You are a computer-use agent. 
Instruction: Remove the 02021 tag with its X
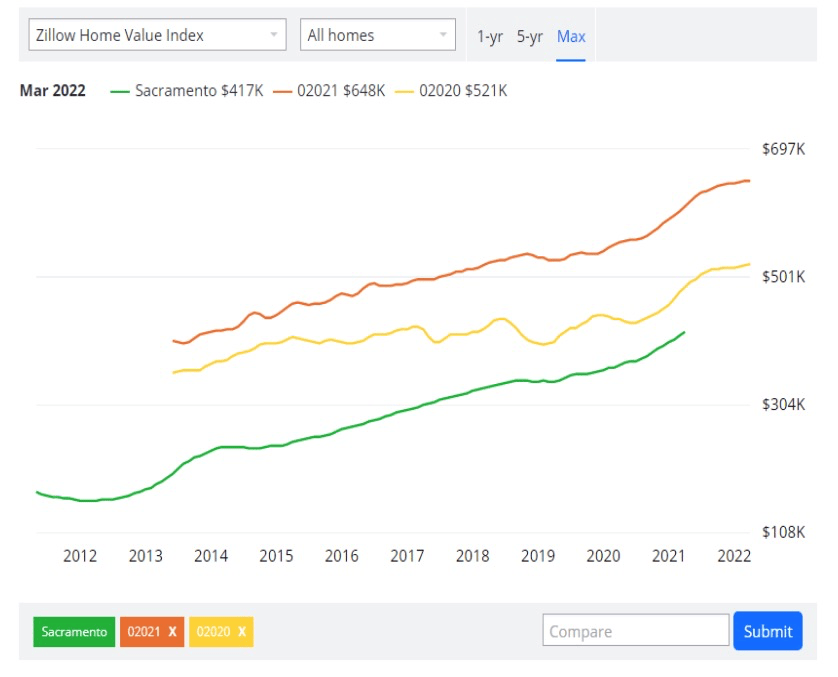pos(173,632)
